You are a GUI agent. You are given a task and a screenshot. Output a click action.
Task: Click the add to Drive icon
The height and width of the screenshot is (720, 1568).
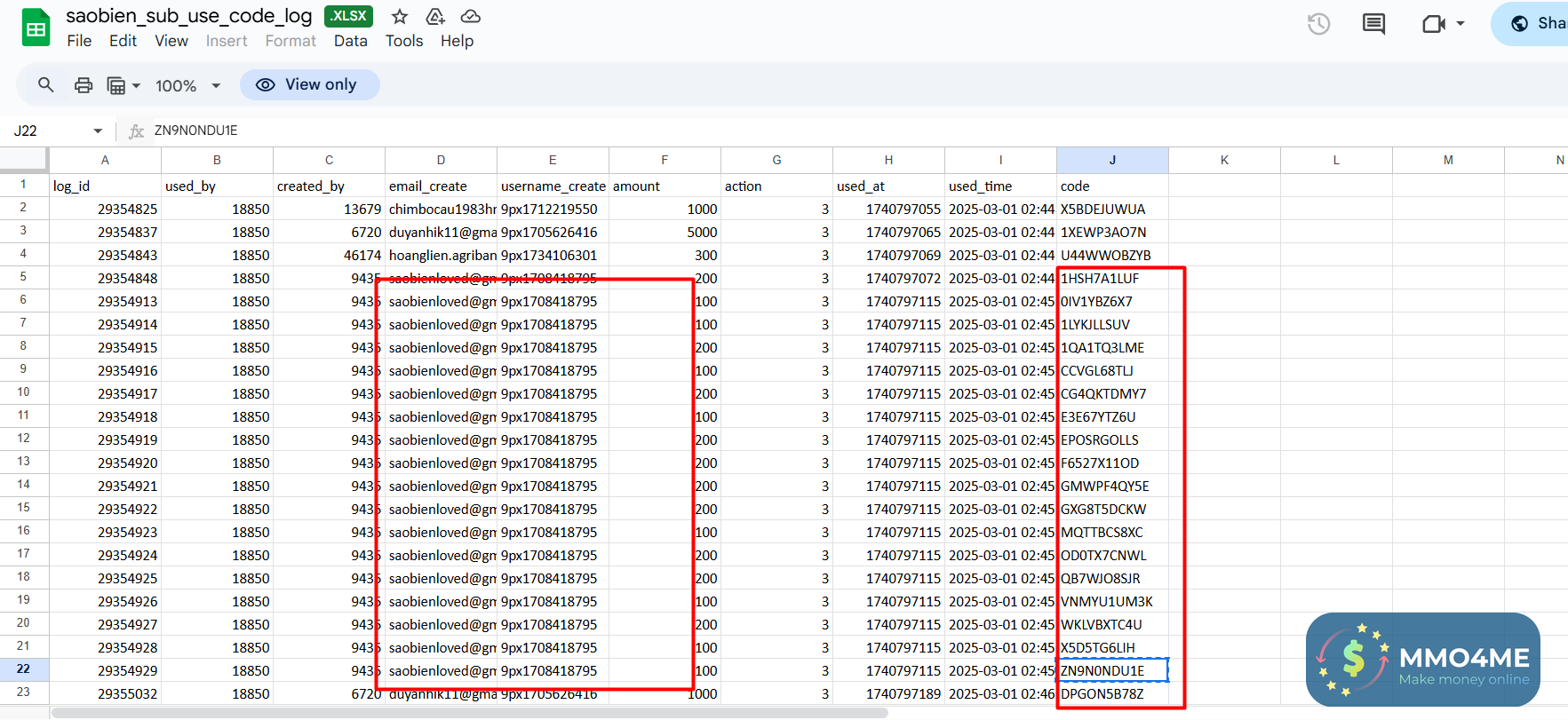click(x=435, y=16)
